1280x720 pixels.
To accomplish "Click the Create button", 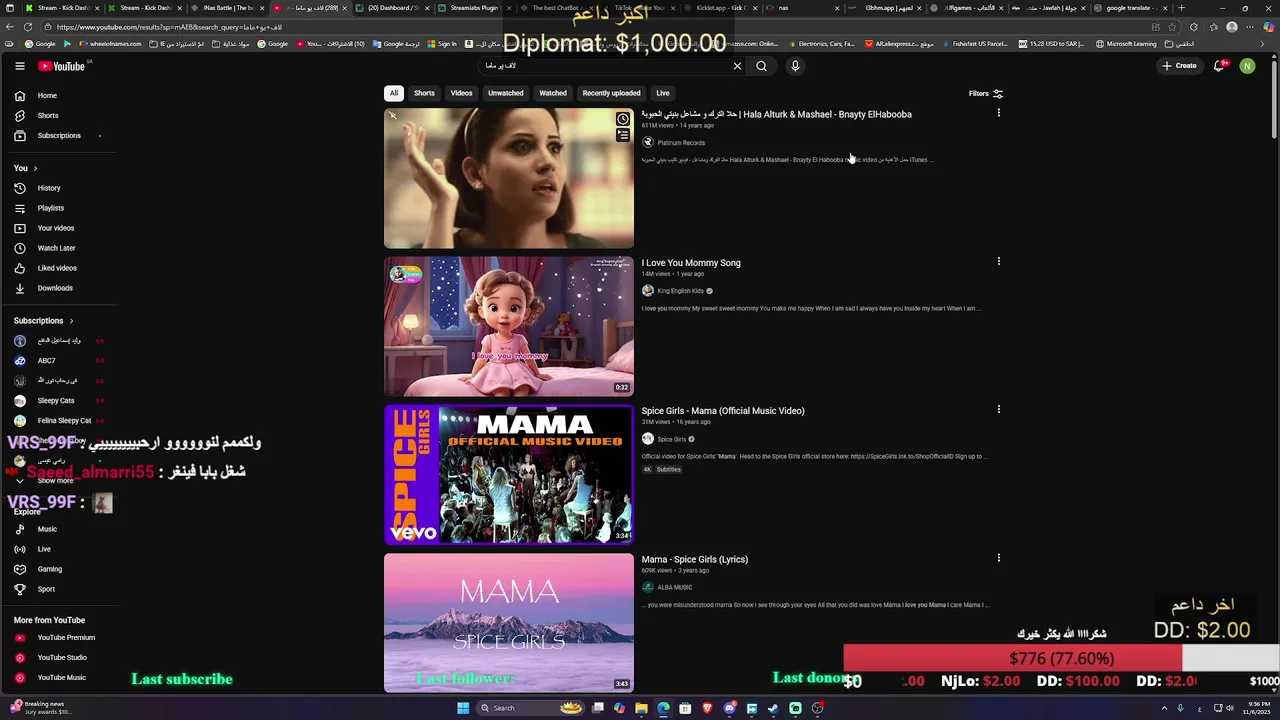I will pos(1179,66).
